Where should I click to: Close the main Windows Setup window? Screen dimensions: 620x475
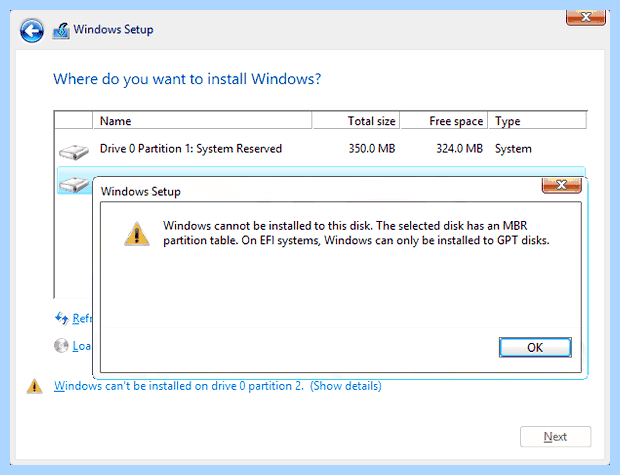point(586,17)
